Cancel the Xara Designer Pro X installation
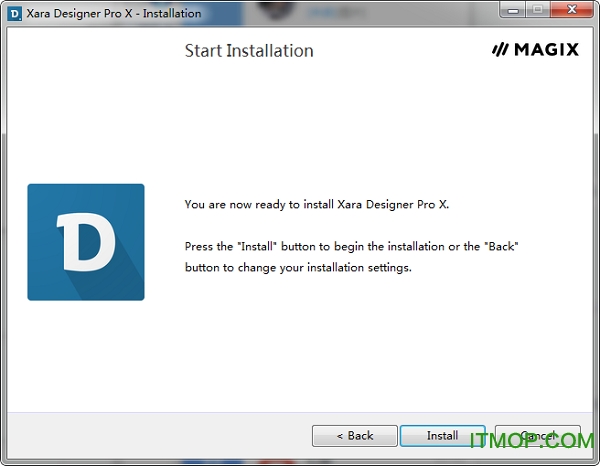 [538, 436]
